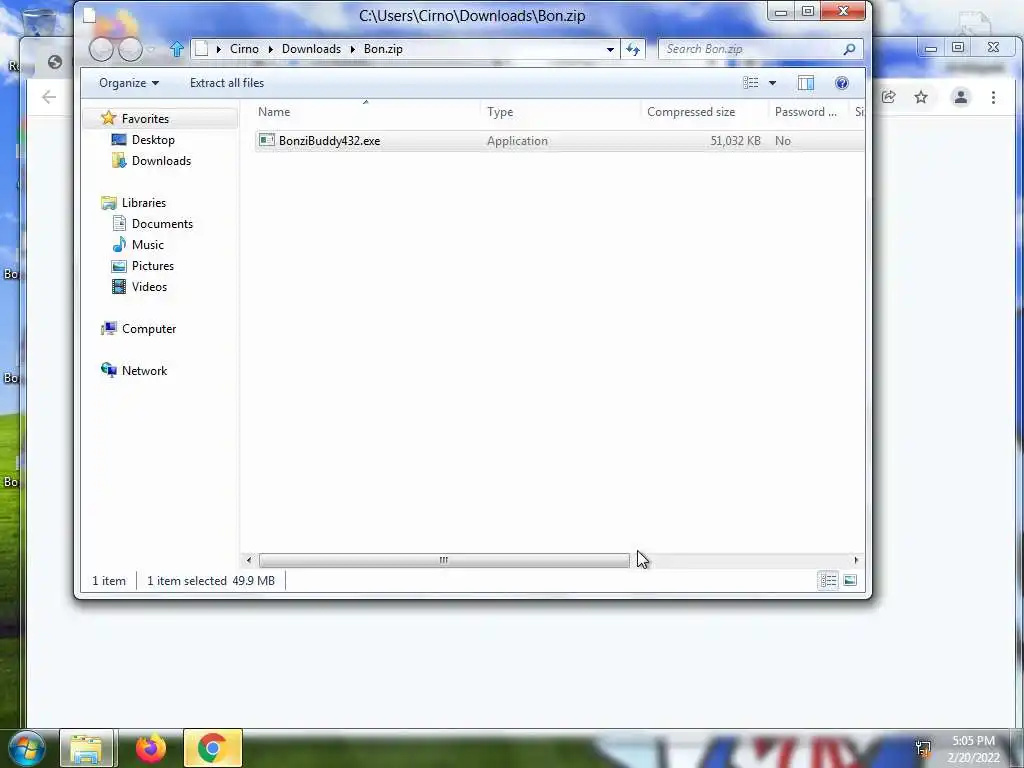Switch to Chrome on the taskbar
This screenshot has width=1024, height=768.
pyautogui.click(x=212, y=748)
